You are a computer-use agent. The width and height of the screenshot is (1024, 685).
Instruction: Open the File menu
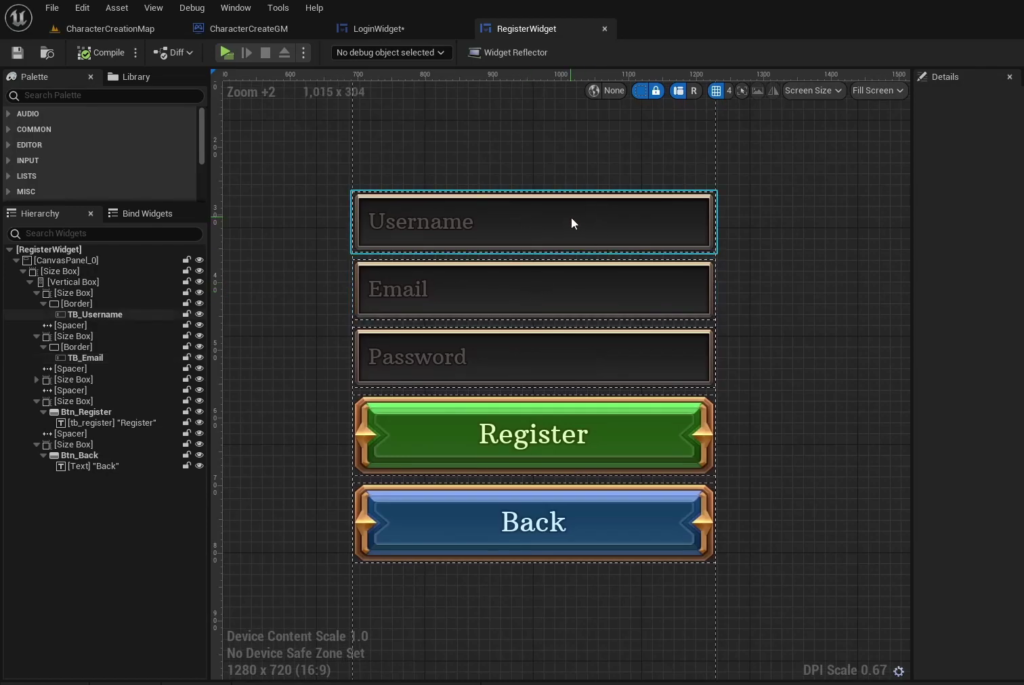point(52,8)
